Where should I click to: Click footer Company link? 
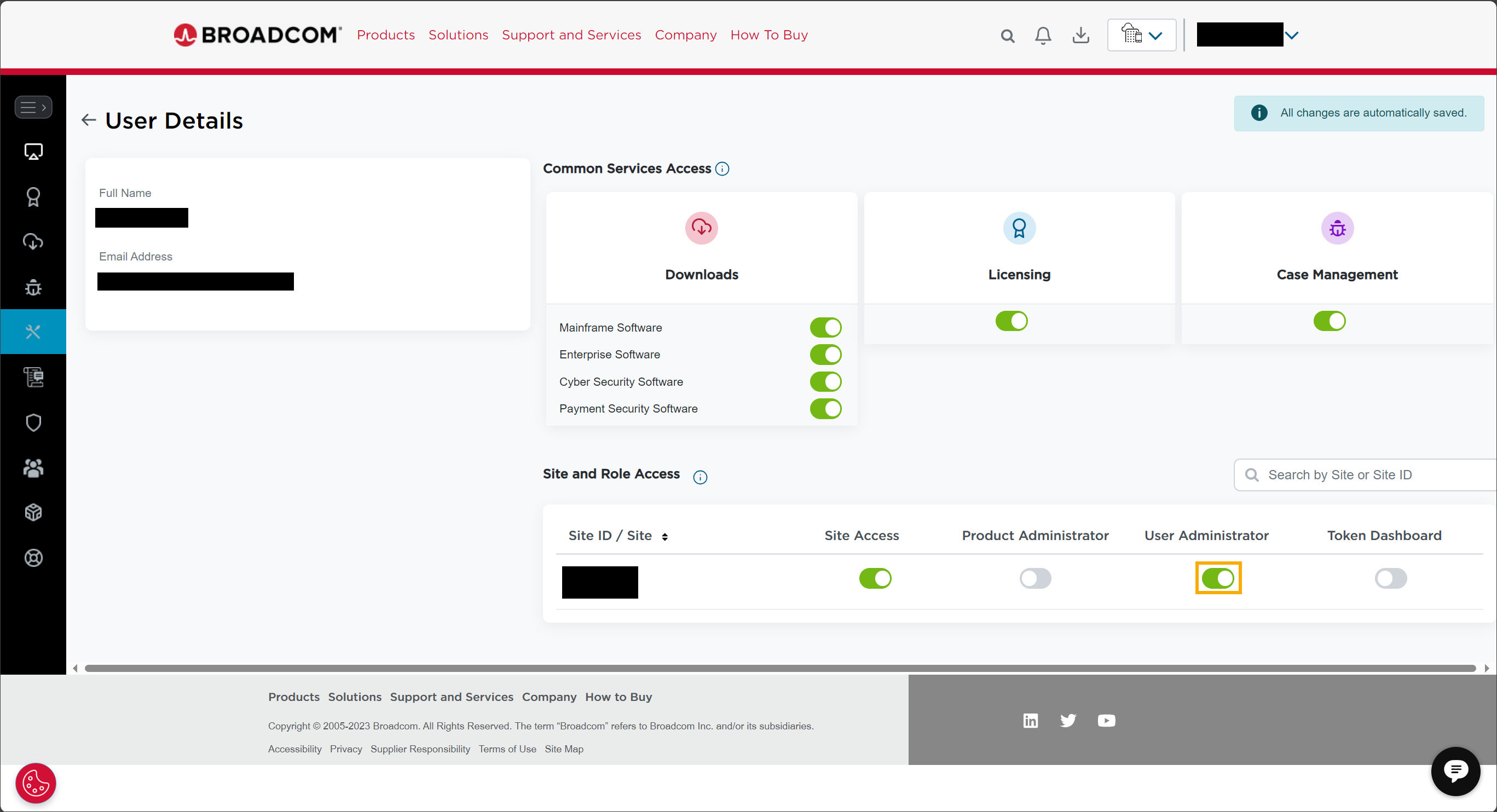pos(548,697)
